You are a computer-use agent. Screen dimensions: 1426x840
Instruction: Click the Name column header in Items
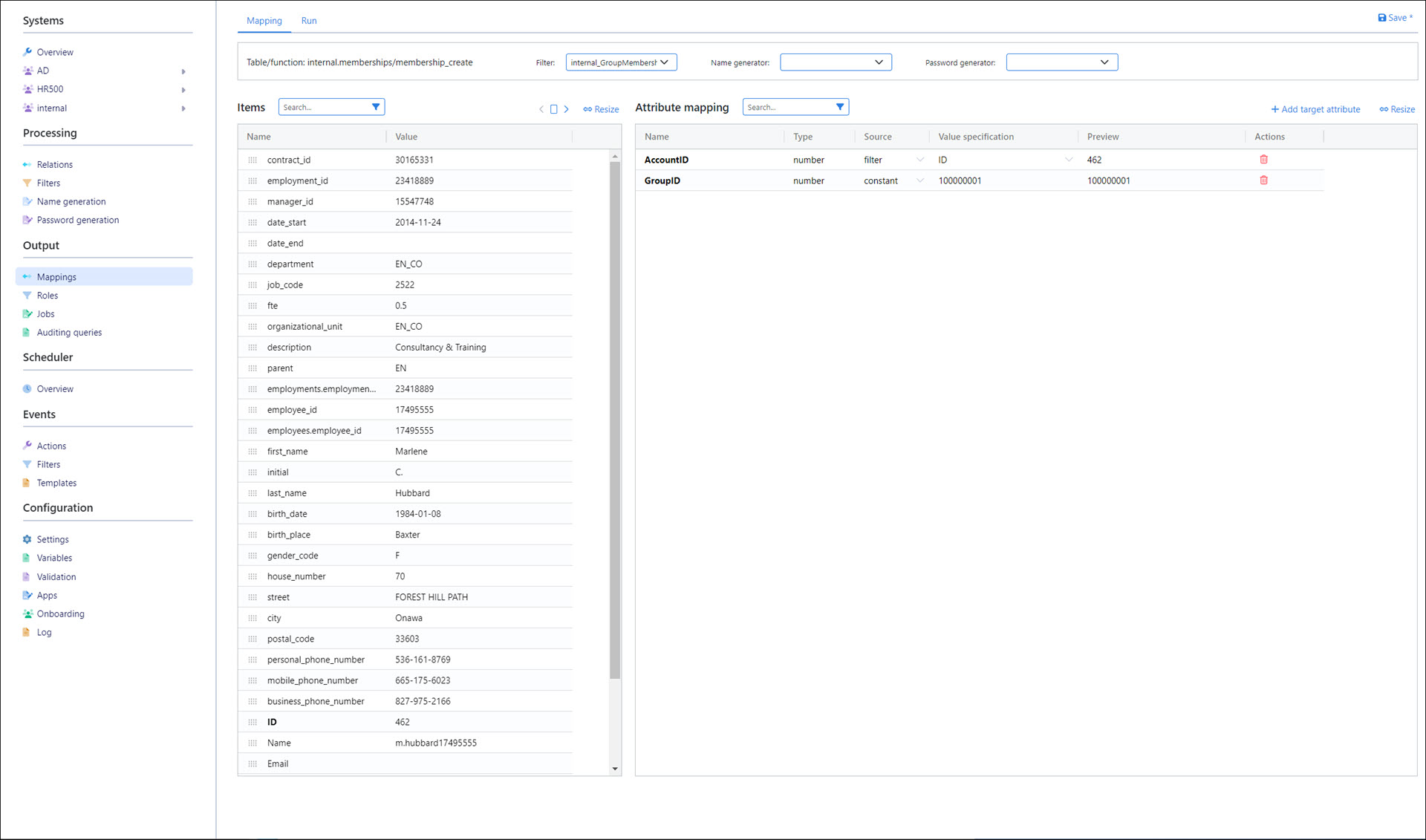258,137
